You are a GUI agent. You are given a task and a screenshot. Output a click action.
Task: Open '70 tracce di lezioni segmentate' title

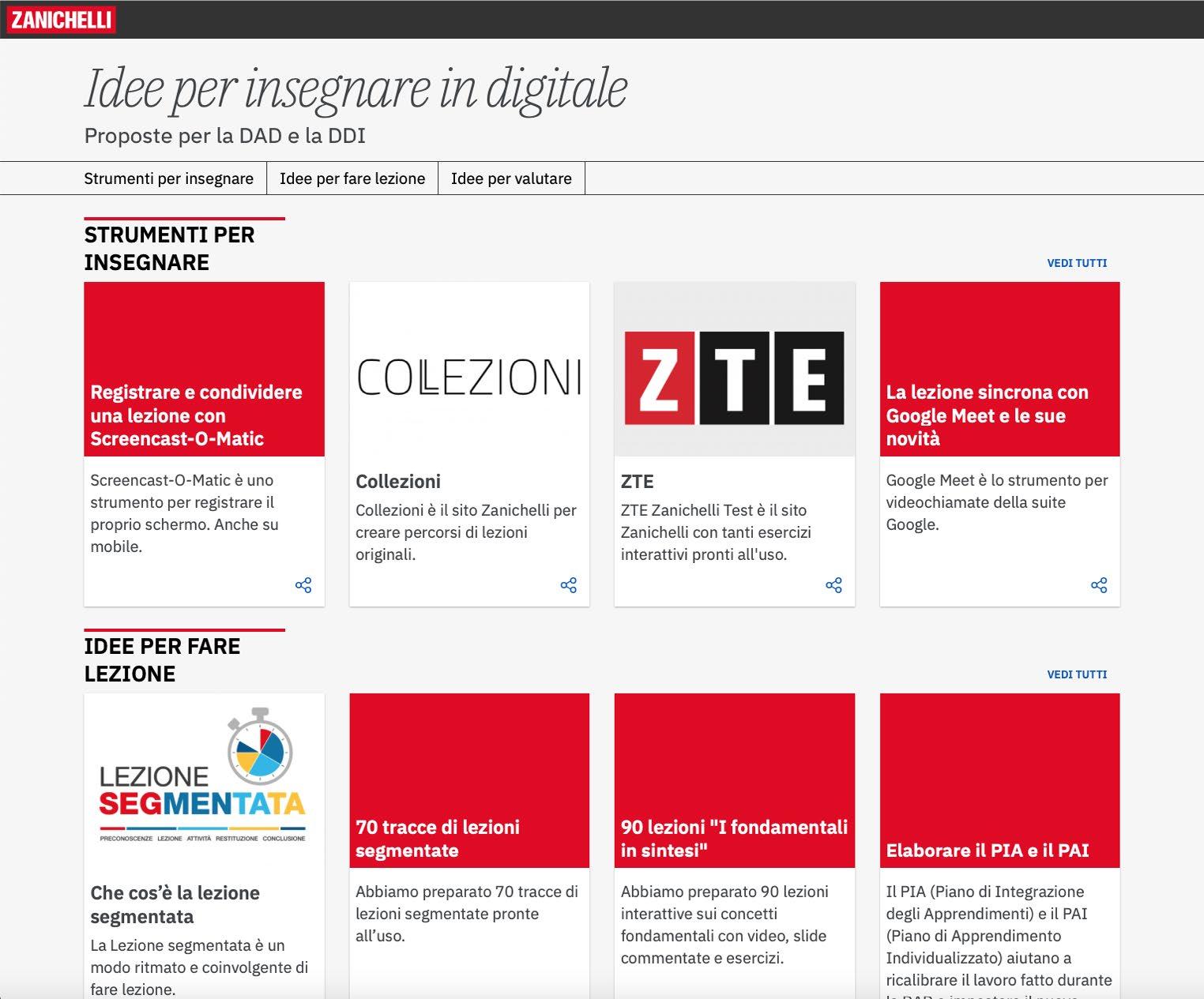click(x=438, y=839)
